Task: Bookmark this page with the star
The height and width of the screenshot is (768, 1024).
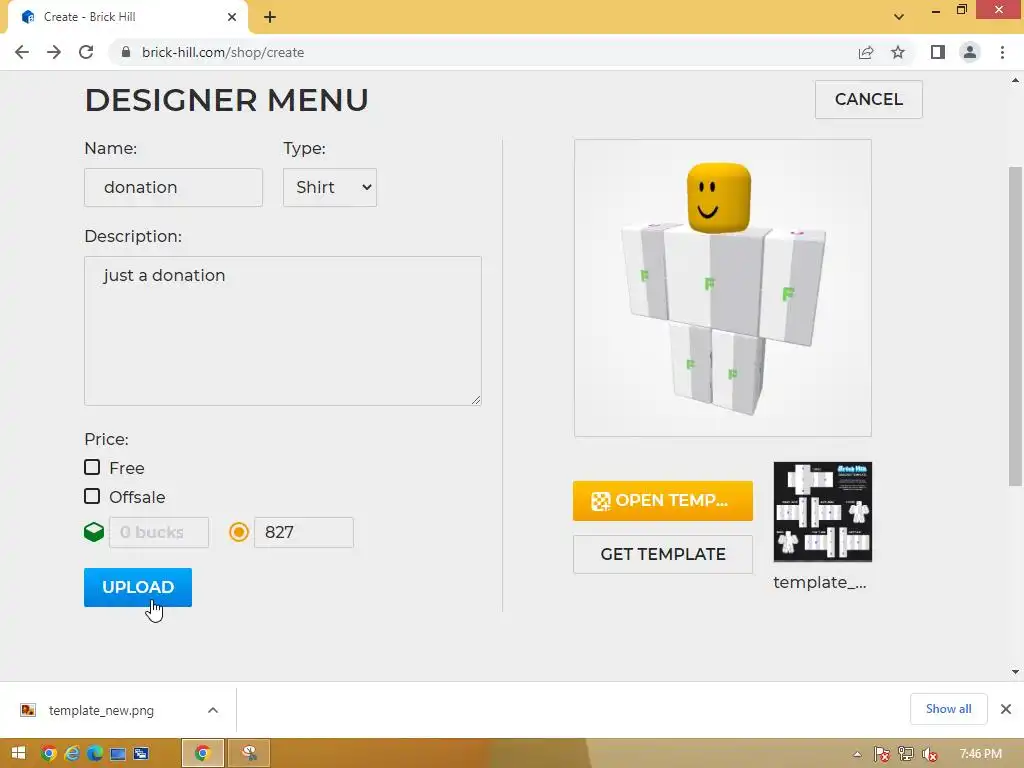Action: pyautogui.click(x=898, y=52)
